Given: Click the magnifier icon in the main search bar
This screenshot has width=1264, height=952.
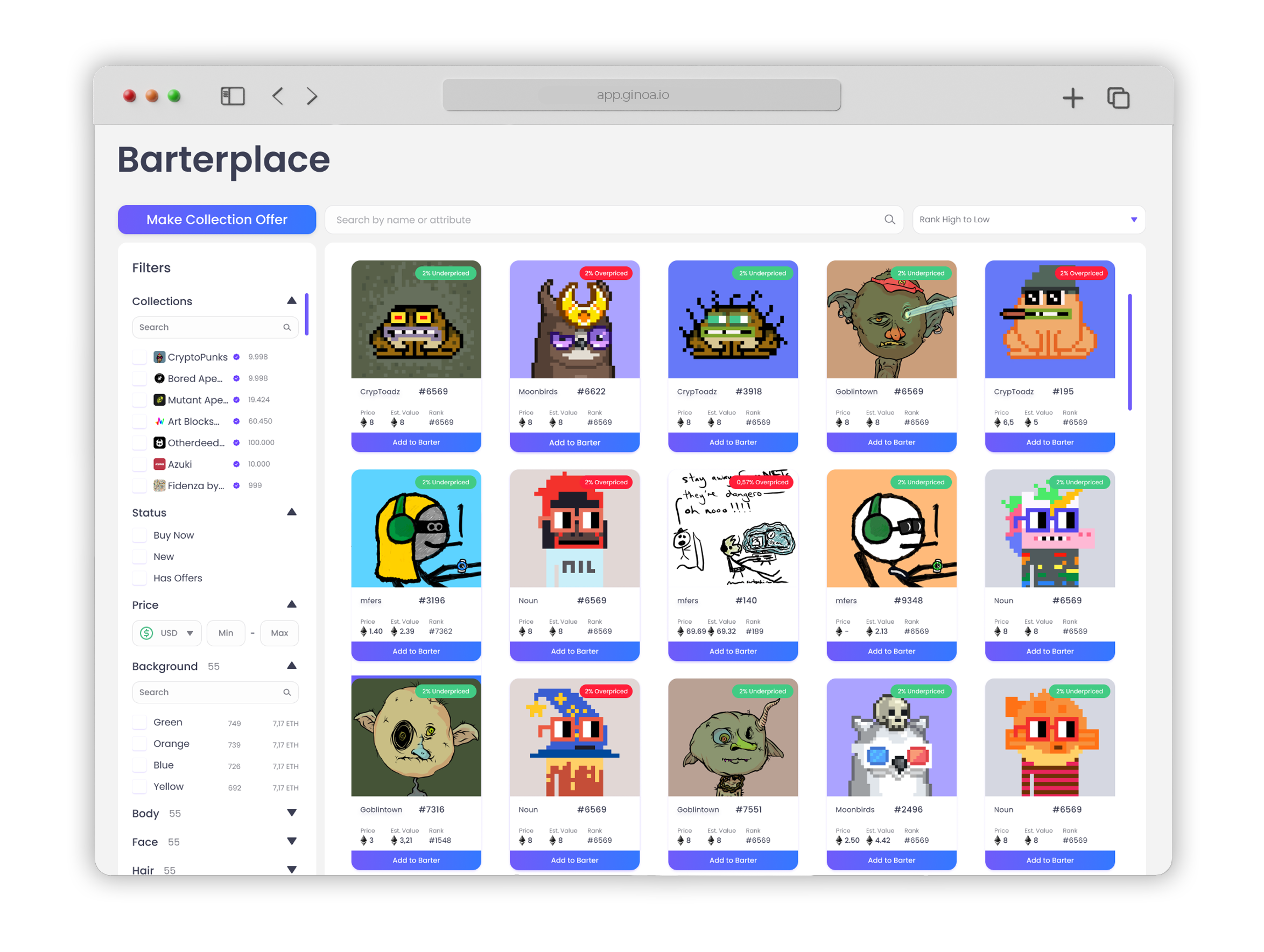Looking at the screenshot, I should (889, 220).
